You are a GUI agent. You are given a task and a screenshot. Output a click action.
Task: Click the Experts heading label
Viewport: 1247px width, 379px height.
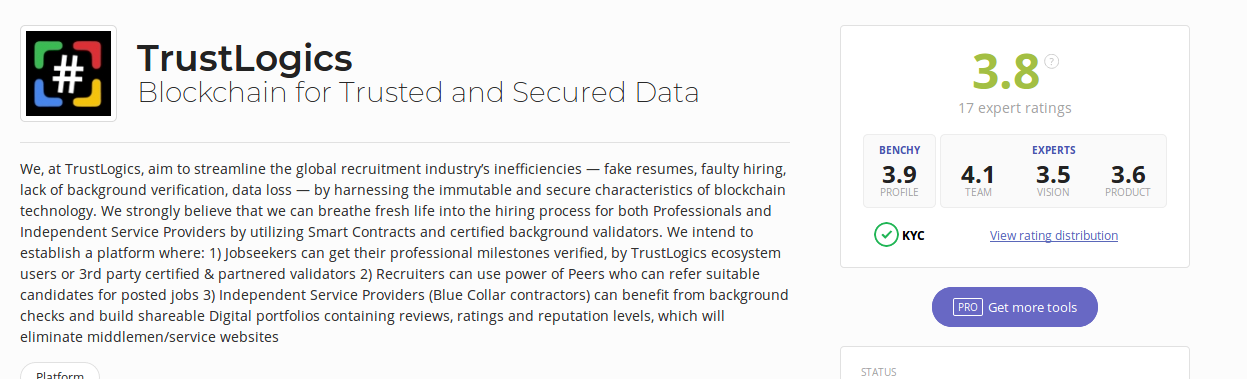pyautogui.click(x=1053, y=150)
